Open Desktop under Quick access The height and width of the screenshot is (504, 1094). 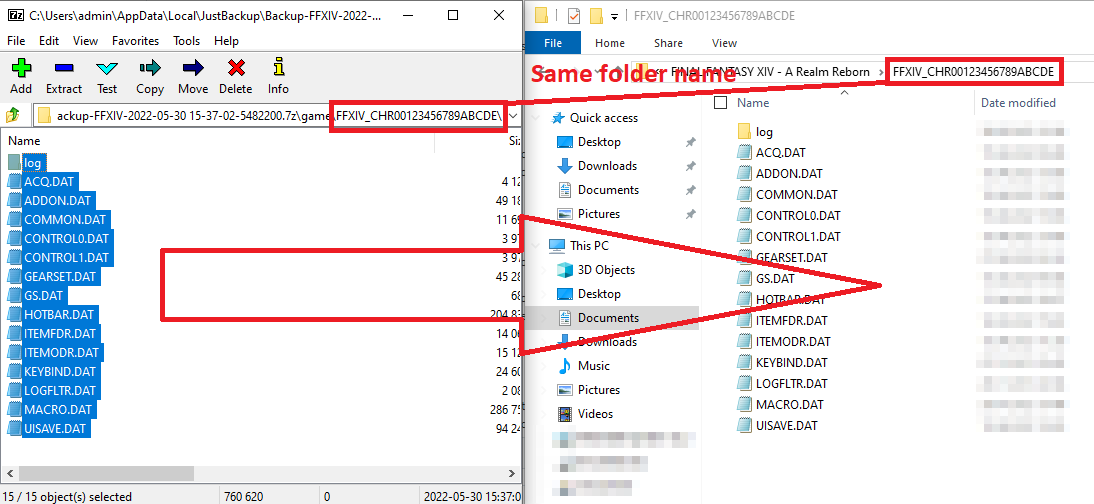pos(589,142)
